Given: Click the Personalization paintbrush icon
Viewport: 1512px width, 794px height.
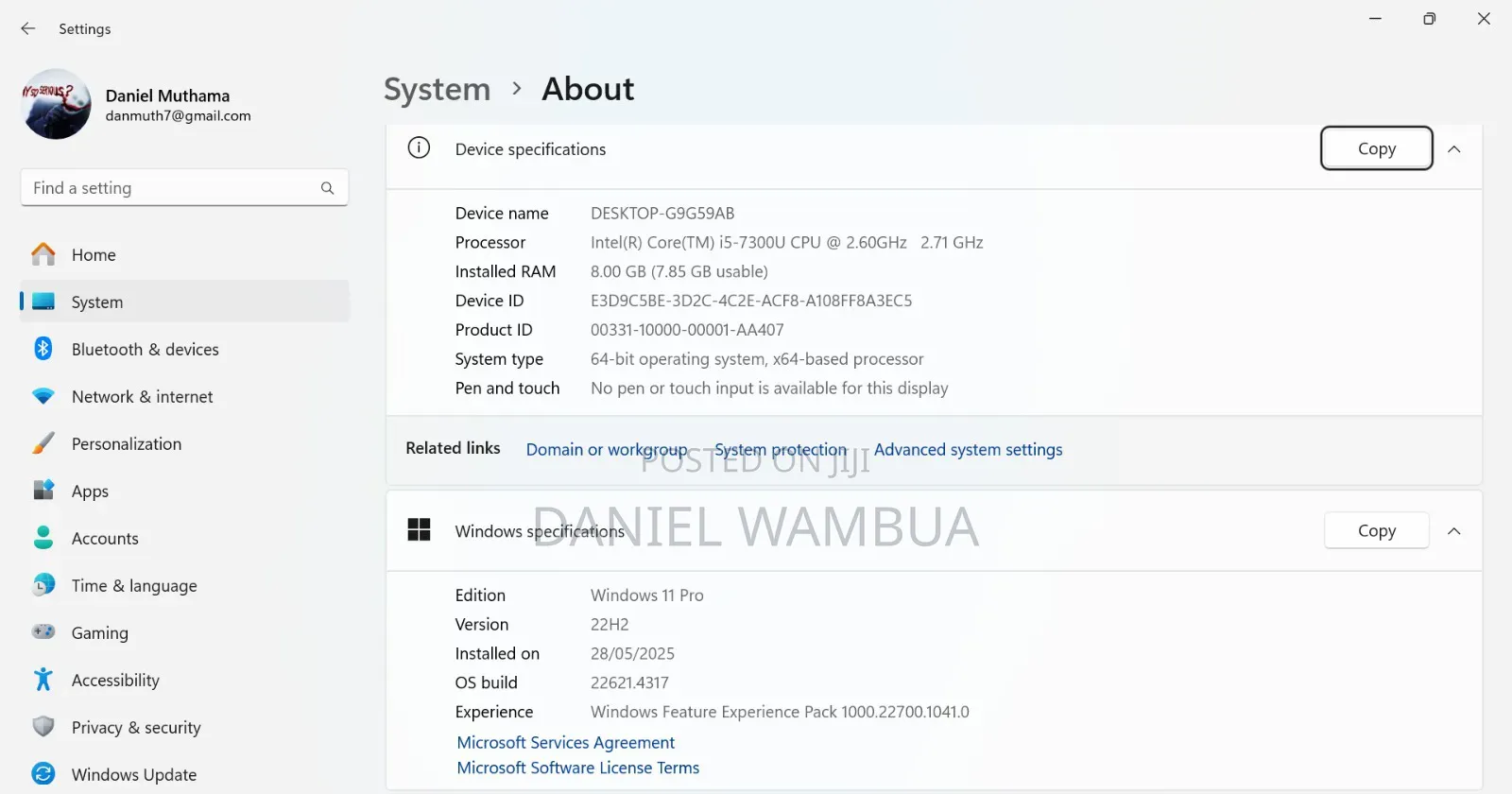Looking at the screenshot, I should tap(43, 443).
